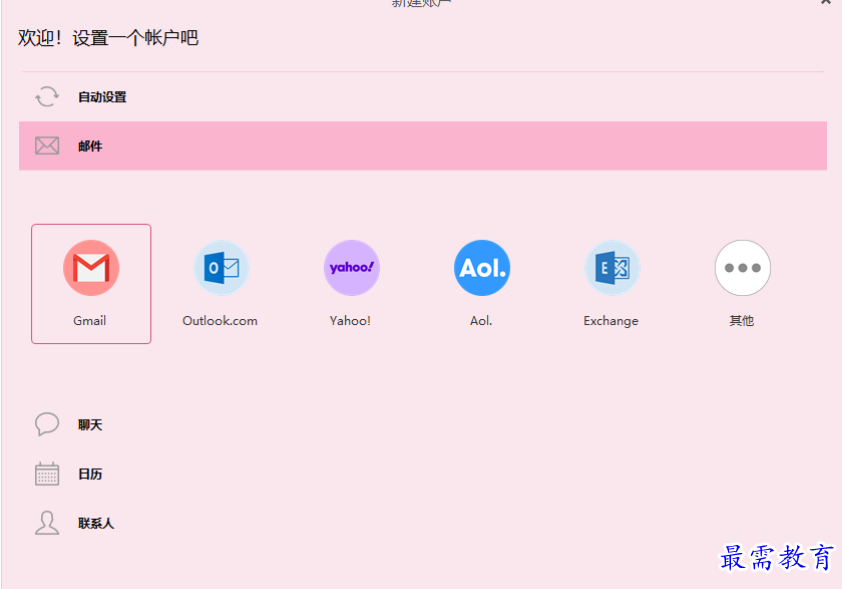842x589 pixels.
Task: Select the Gmail account provider icon
Action: coord(91,267)
